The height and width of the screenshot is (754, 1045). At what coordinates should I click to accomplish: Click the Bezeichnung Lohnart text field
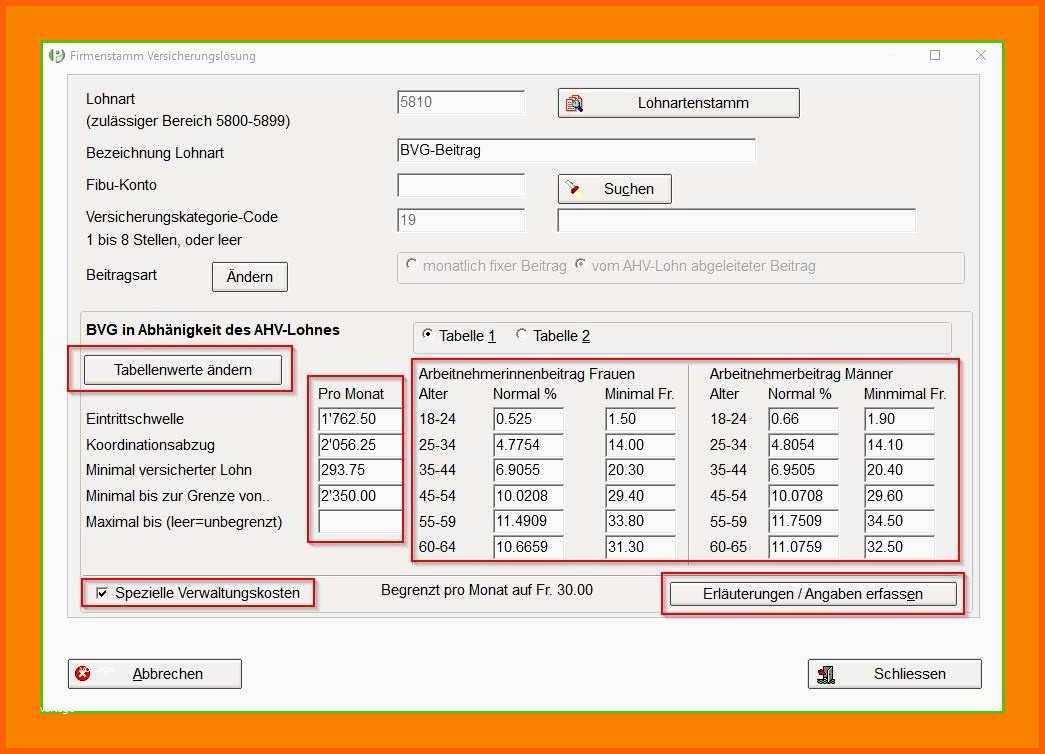click(x=575, y=151)
